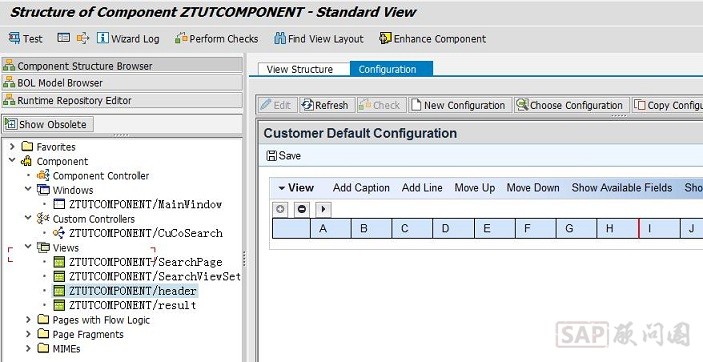
Task: Click the Windows node icon
Action: [x=43, y=189]
